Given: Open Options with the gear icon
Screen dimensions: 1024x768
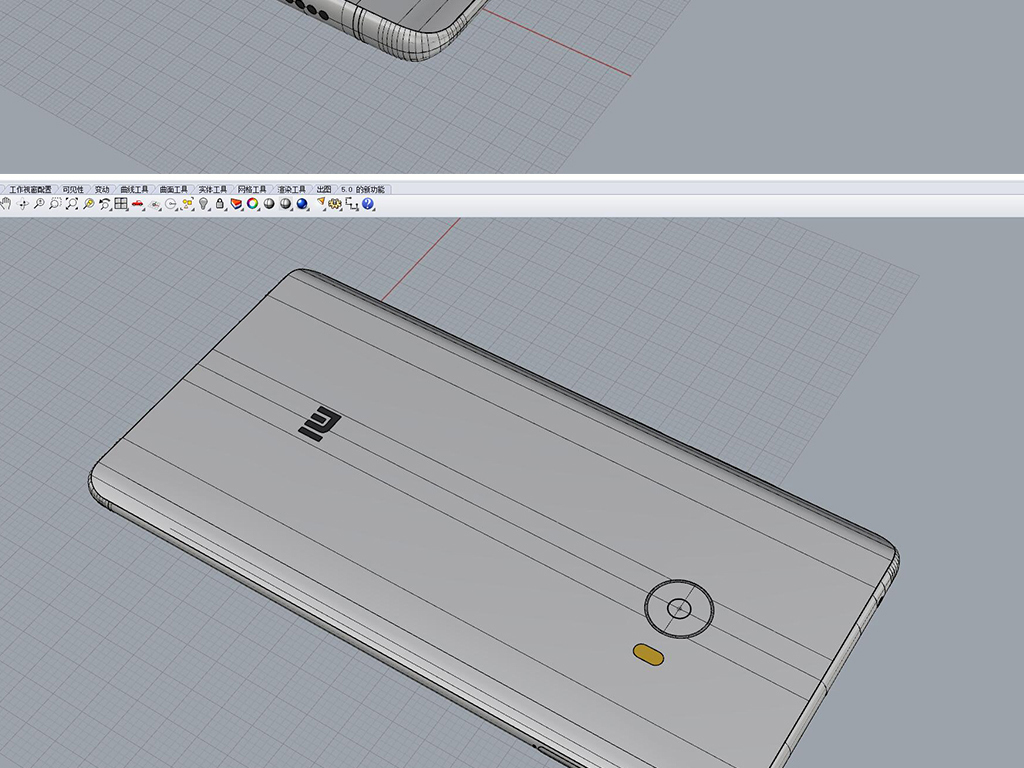Looking at the screenshot, I should 335,204.
